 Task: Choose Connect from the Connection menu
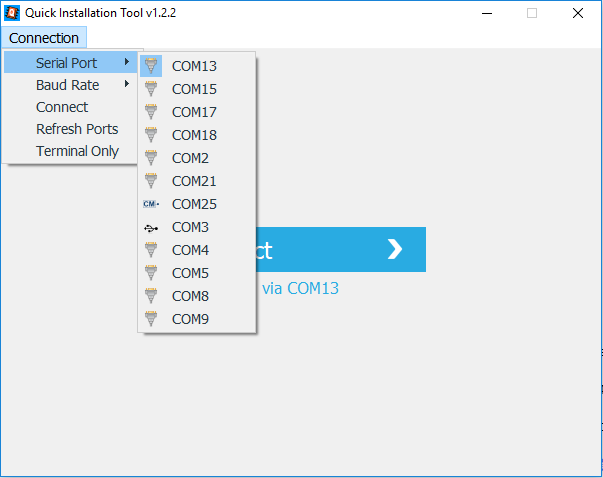[x=62, y=107]
